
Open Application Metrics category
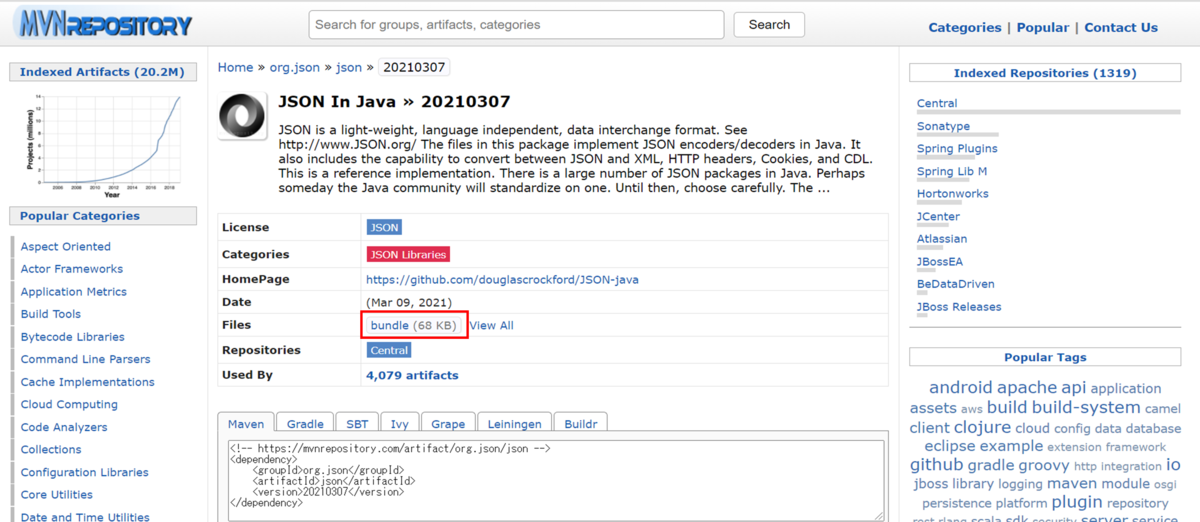point(74,292)
